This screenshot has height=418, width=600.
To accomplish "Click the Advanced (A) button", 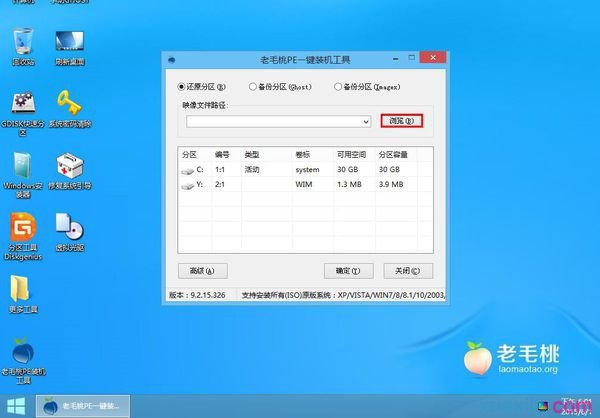I will coord(203,271).
